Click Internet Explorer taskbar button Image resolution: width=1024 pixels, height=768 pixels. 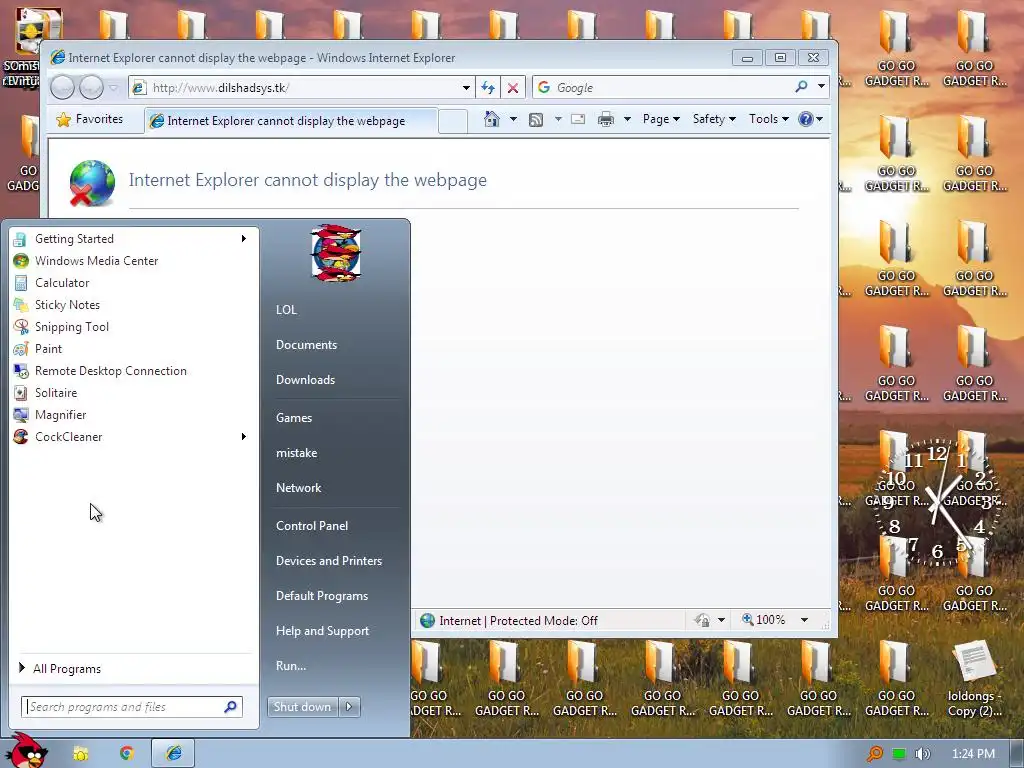[x=173, y=753]
